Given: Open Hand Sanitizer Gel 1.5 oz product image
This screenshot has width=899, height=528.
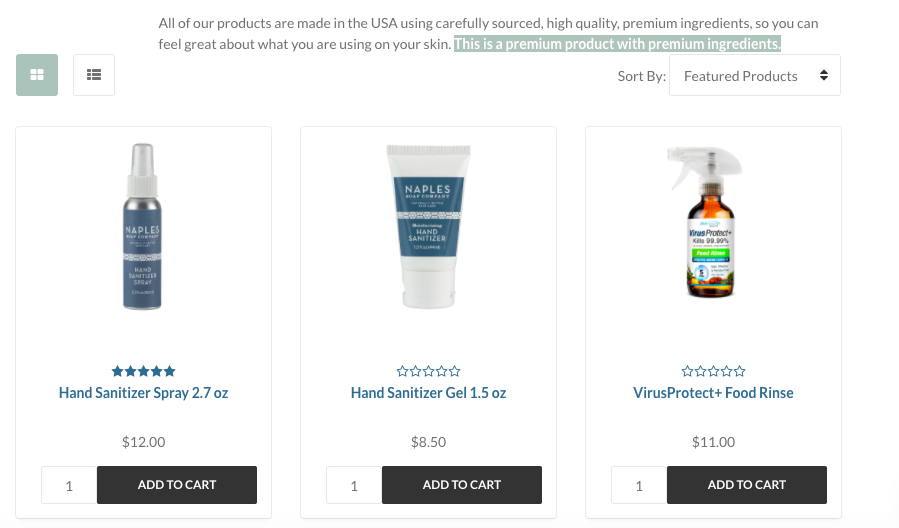Looking at the screenshot, I should coord(428,226).
